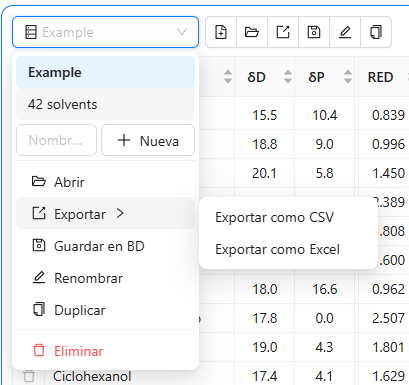Click the duplicate copy toolbar icon

(376, 32)
